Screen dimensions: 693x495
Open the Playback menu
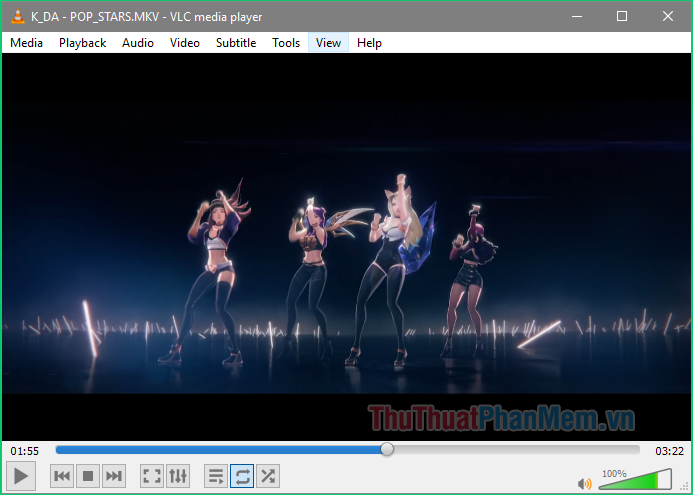point(83,43)
